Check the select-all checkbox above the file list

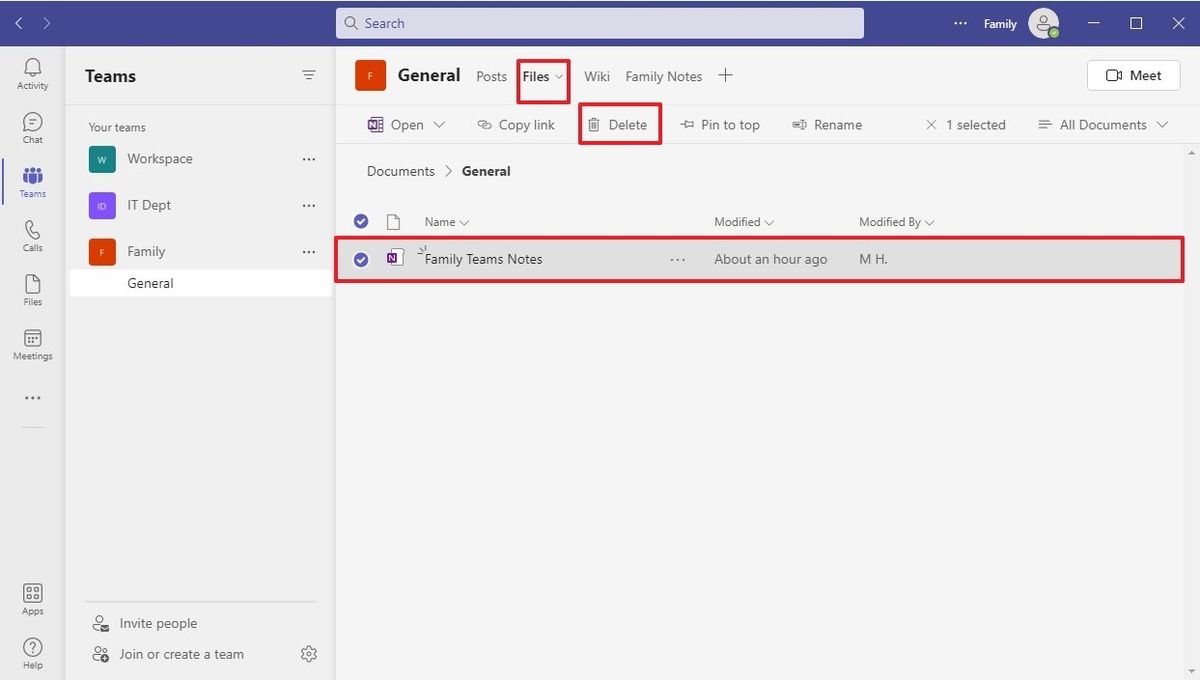coord(361,221)
